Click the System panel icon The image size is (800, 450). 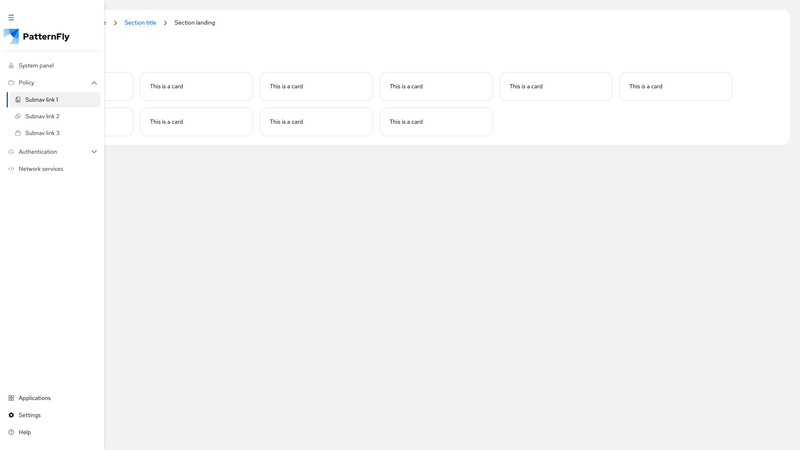tap(11, 65)
